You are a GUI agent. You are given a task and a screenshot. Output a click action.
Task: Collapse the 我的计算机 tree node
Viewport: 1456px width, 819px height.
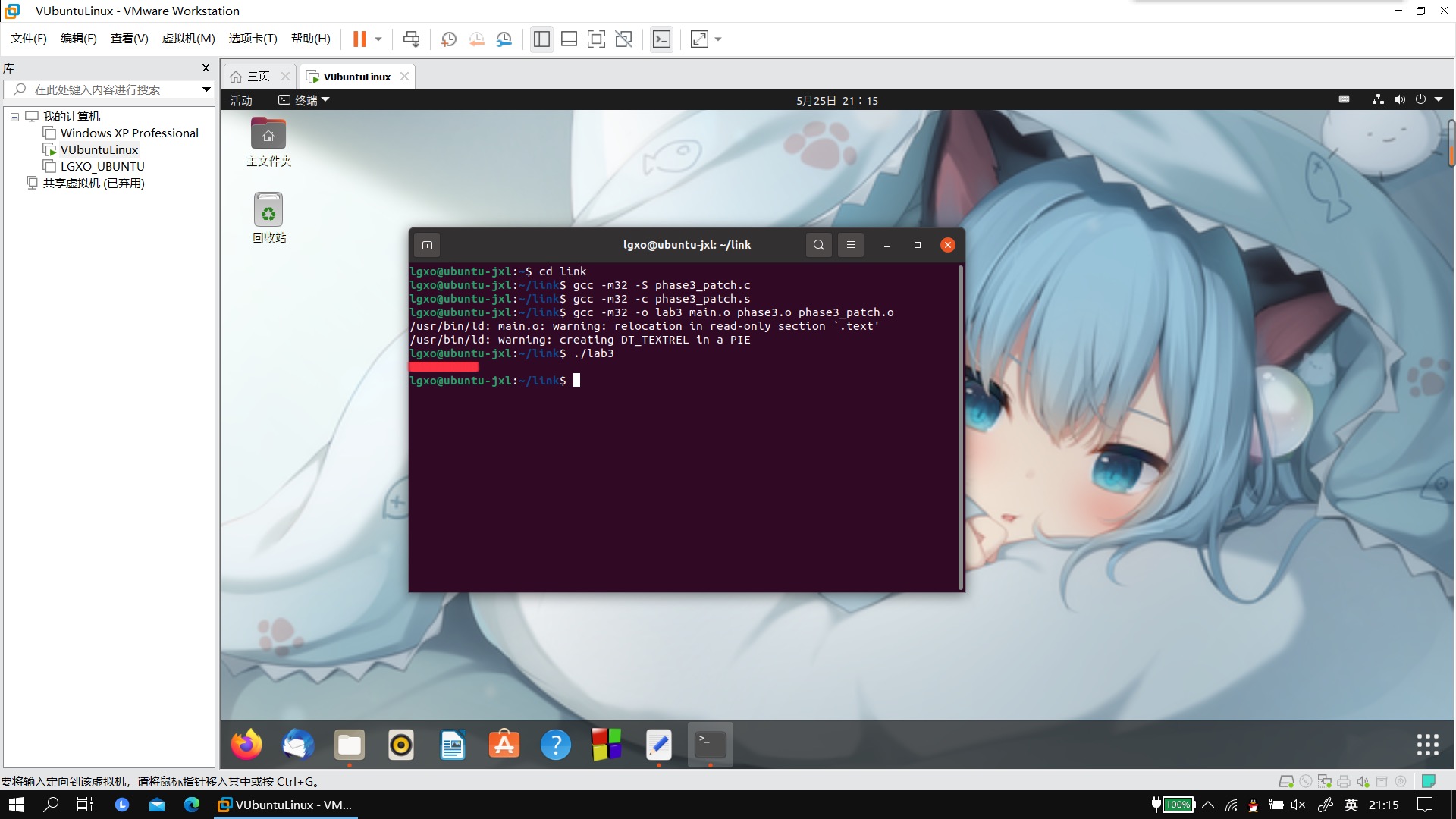click(x=14, y=117)
